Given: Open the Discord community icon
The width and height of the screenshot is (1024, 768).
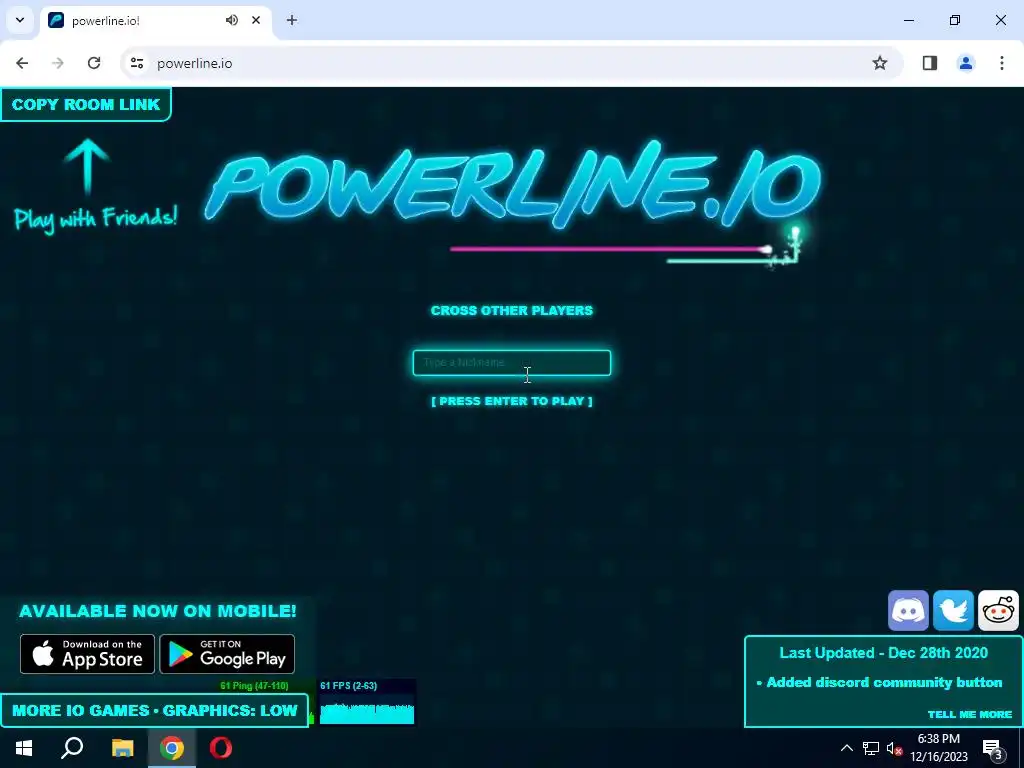Looking at the screenshot, I should point(908,611).
